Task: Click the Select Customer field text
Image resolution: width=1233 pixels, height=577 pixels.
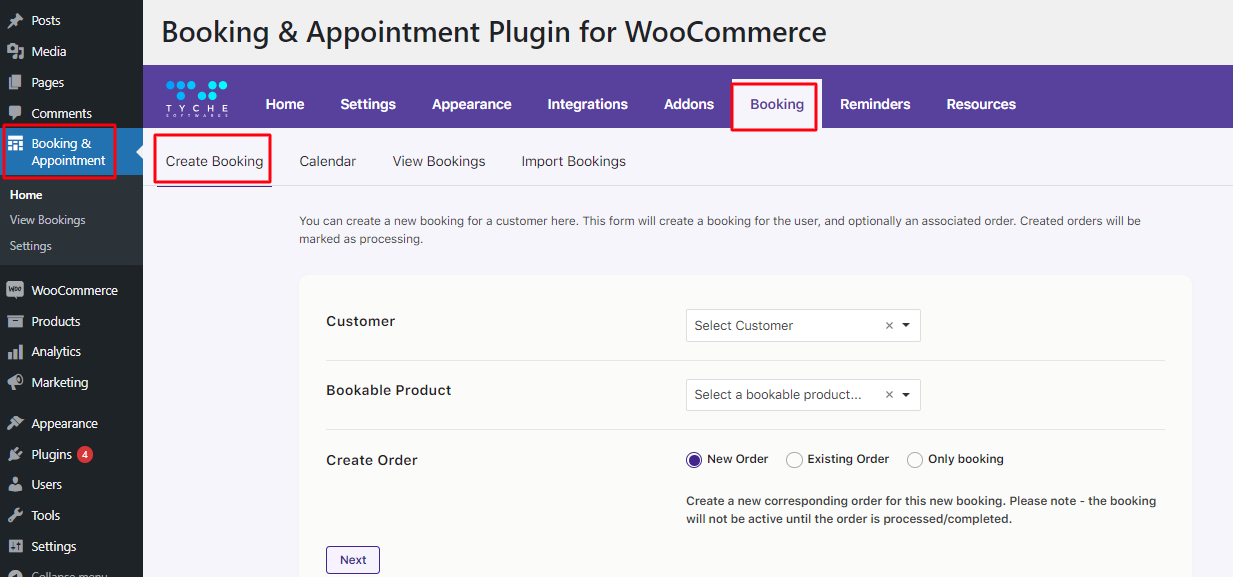Action: [x=744, y=326]
